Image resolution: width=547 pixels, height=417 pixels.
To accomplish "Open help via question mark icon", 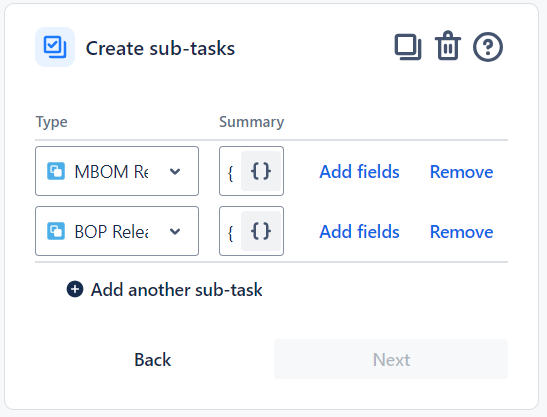I will point(488,47).
